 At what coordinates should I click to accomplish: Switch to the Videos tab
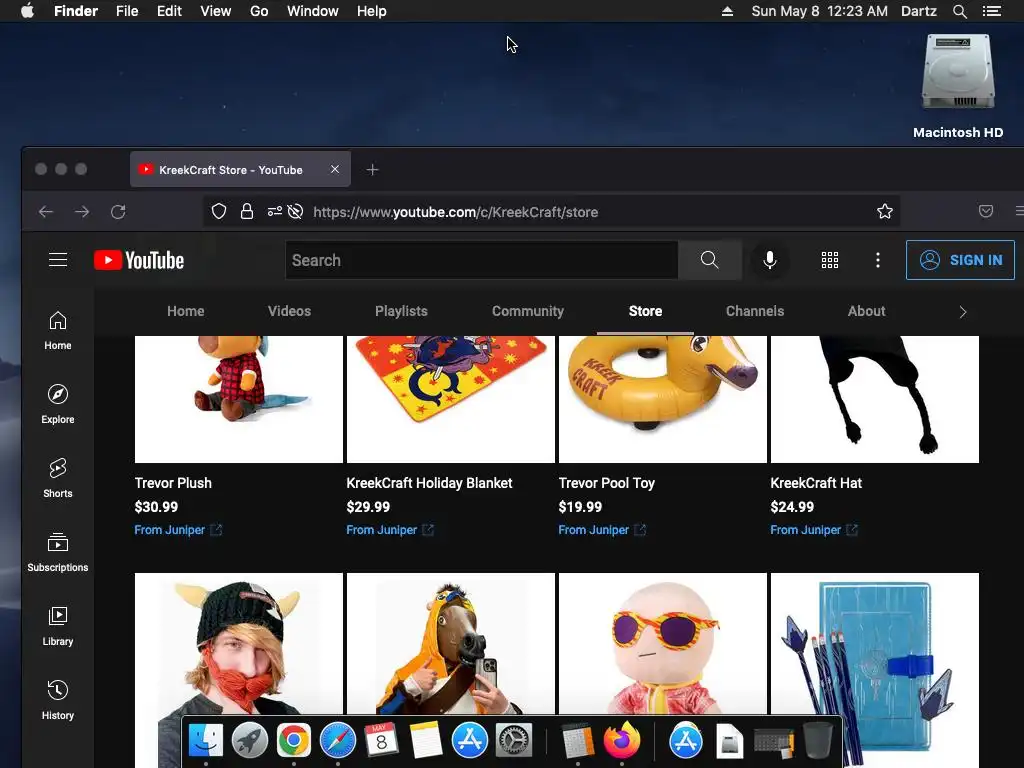pos(289,312)
